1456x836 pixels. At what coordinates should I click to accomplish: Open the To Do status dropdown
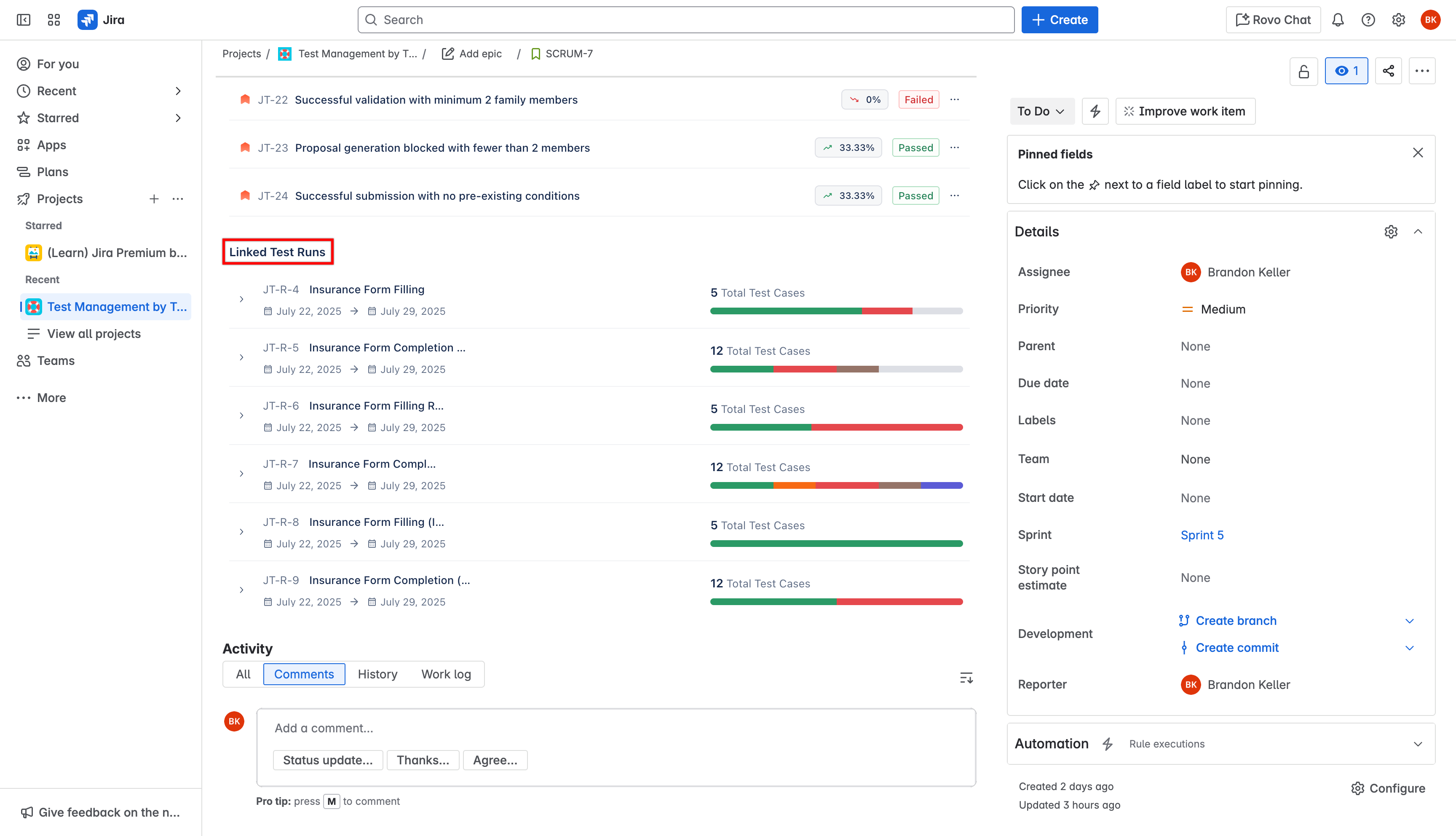[1041, 111]
